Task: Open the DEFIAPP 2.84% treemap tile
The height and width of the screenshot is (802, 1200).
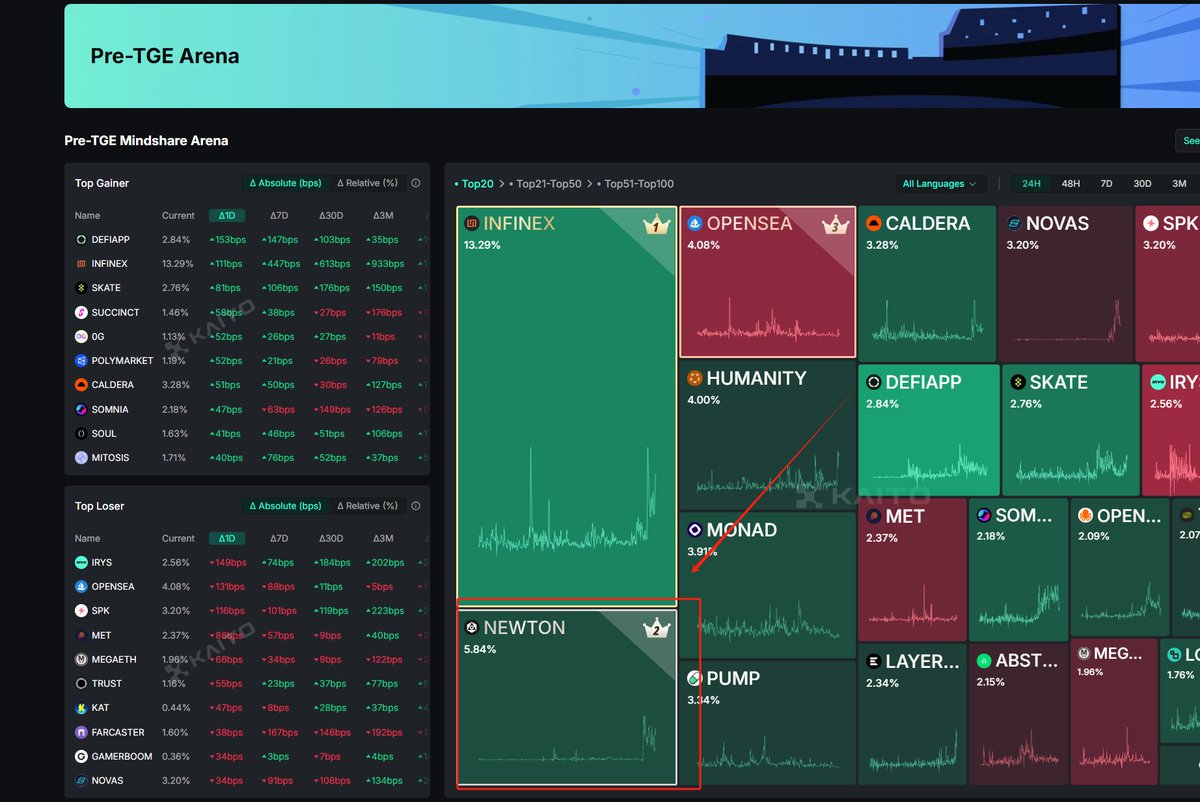Action: pyautogui.click(x=929, y=430)
